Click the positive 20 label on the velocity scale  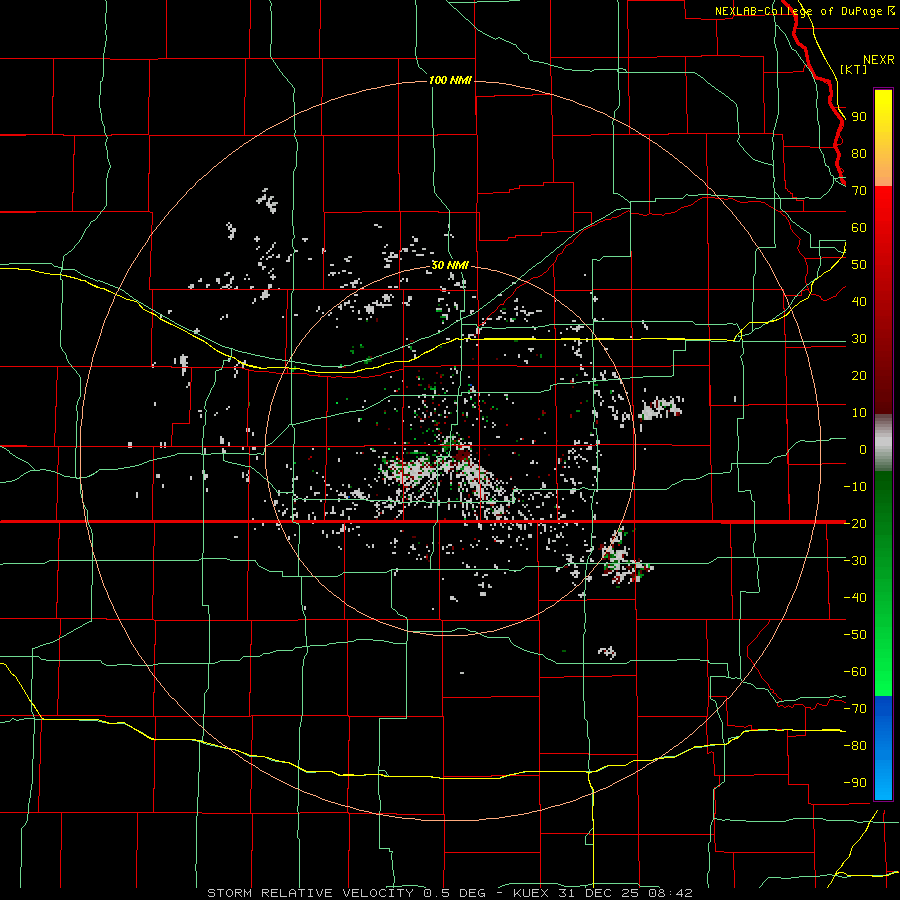(x=859, y=375)
